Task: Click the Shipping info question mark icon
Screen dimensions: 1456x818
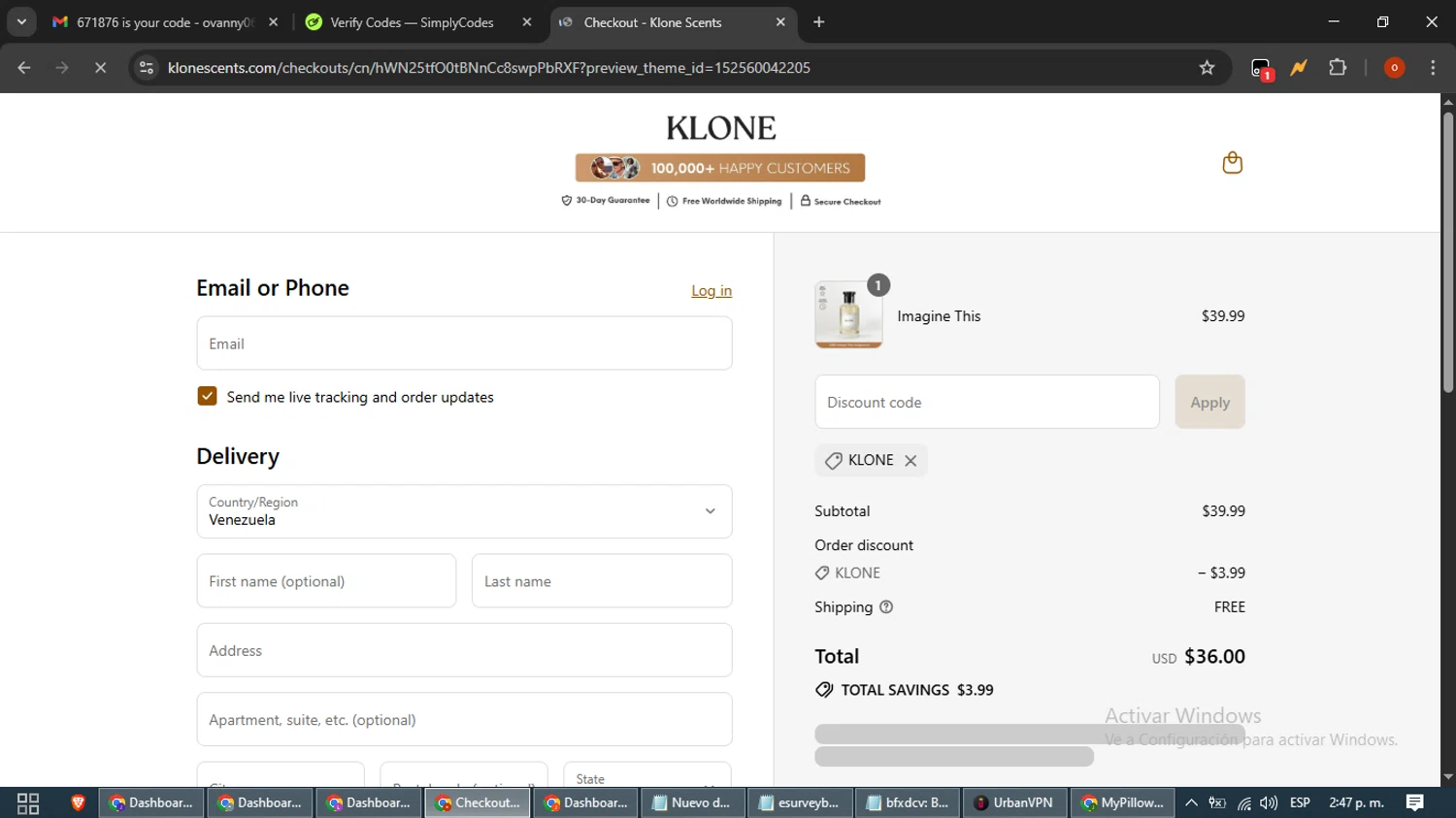Action: [x=886, y=607]
